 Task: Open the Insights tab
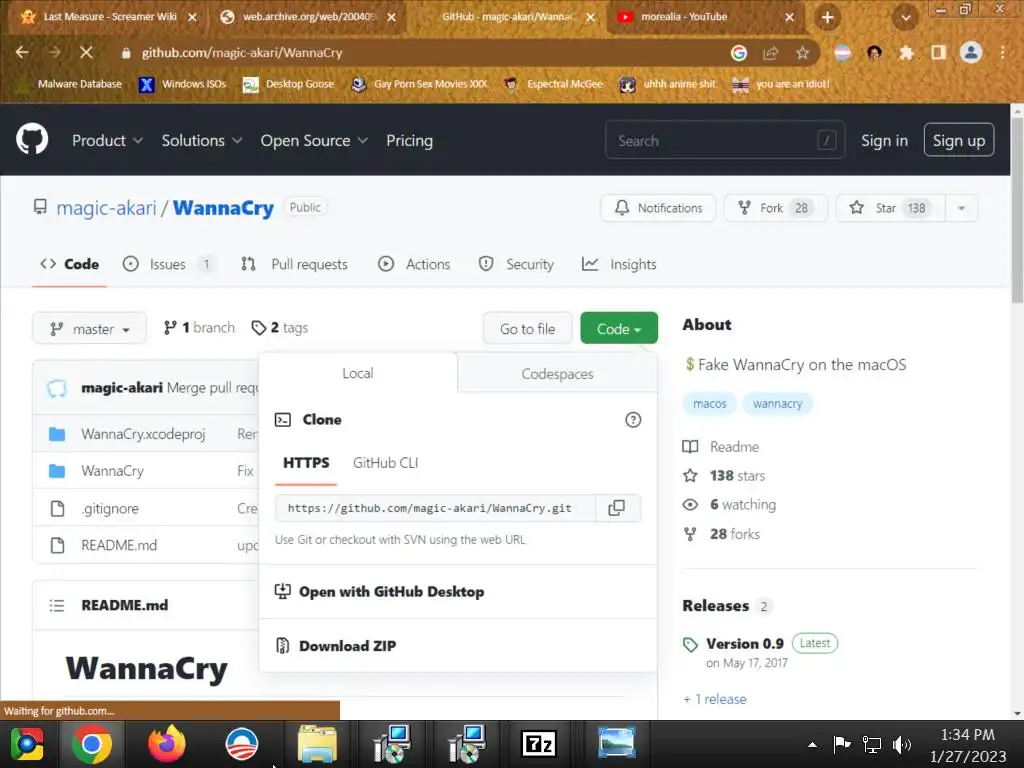(x=619, y=264)
